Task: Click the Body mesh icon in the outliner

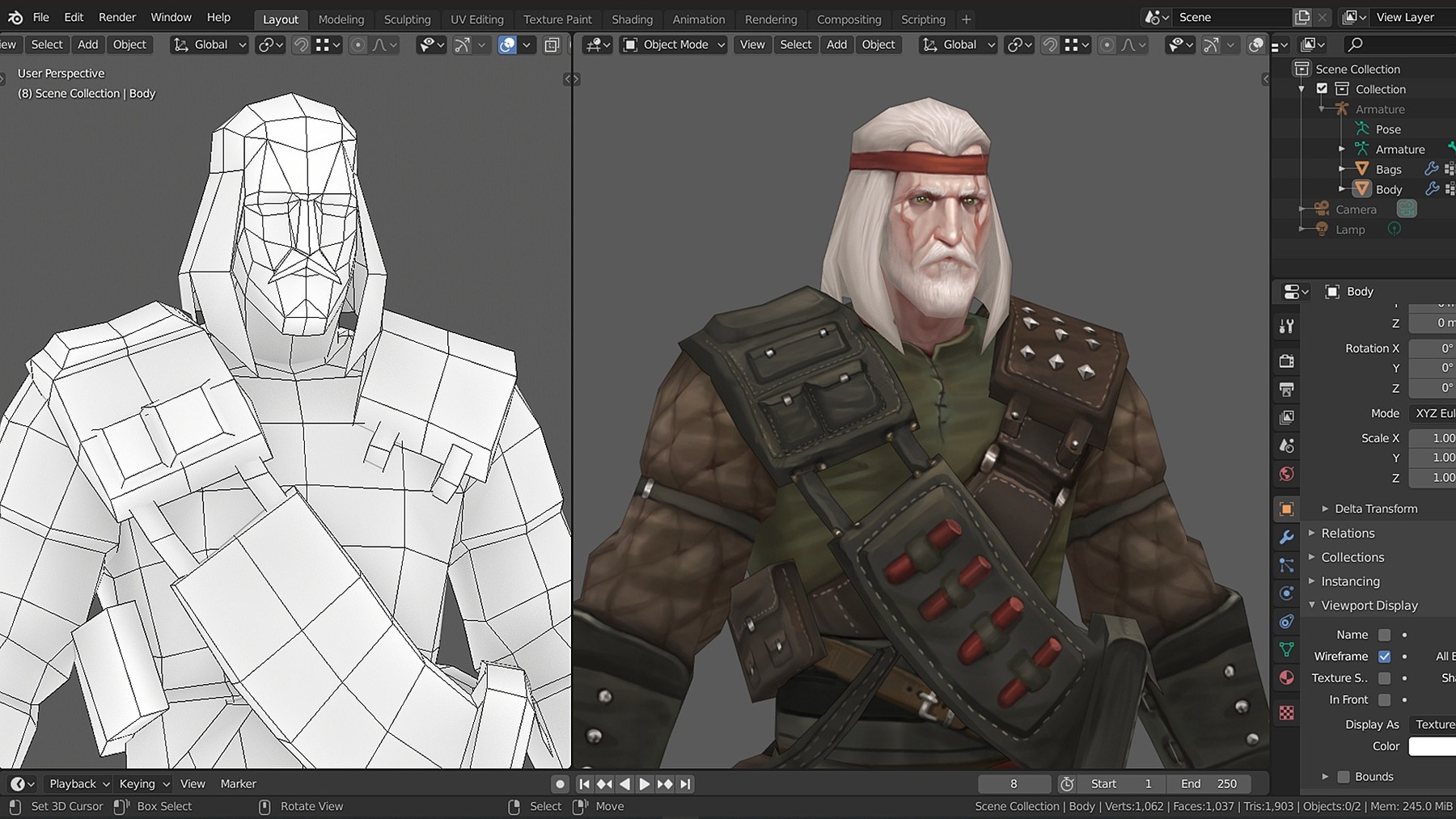Action: click(1363, 188)
